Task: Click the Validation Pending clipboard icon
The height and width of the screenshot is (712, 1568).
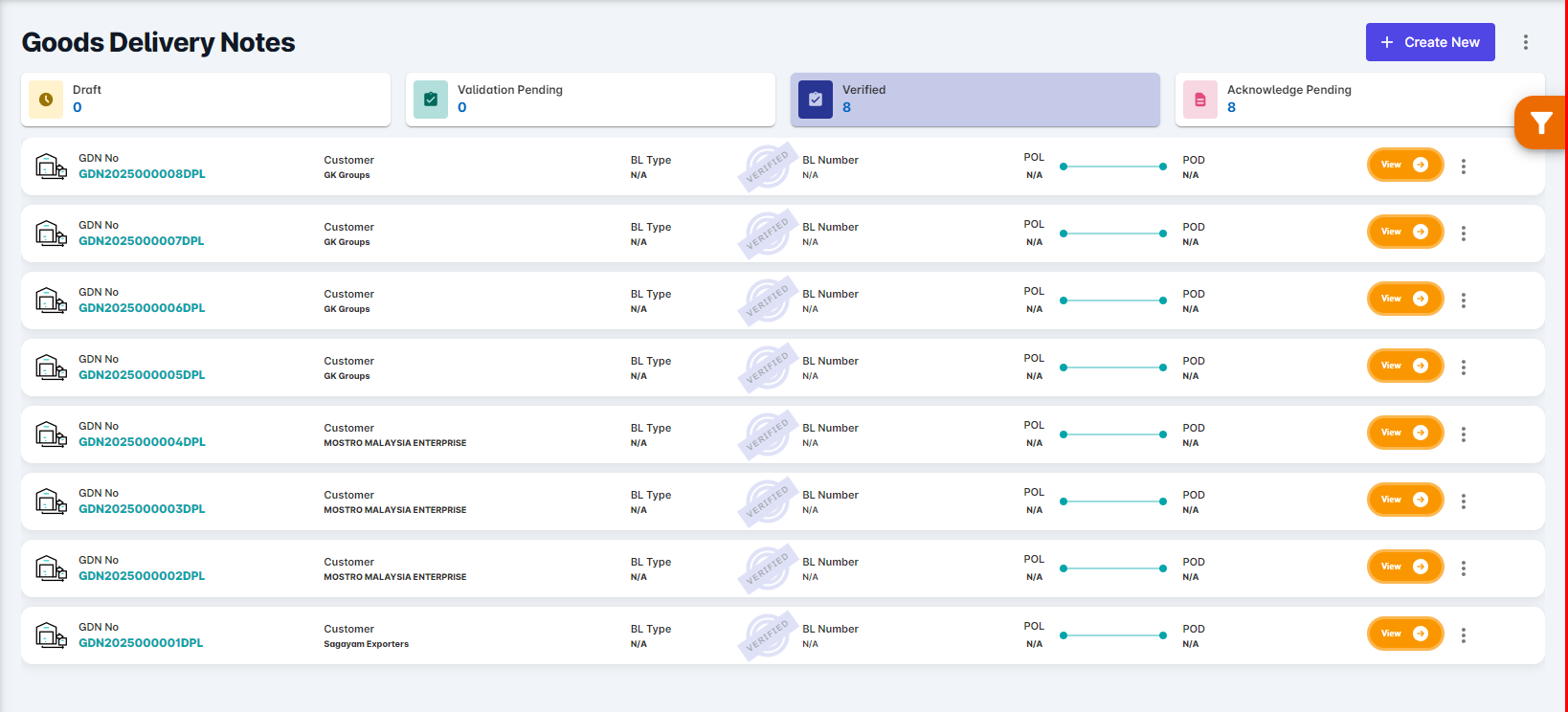Action: pyautogui.click(x=431, y=100)
